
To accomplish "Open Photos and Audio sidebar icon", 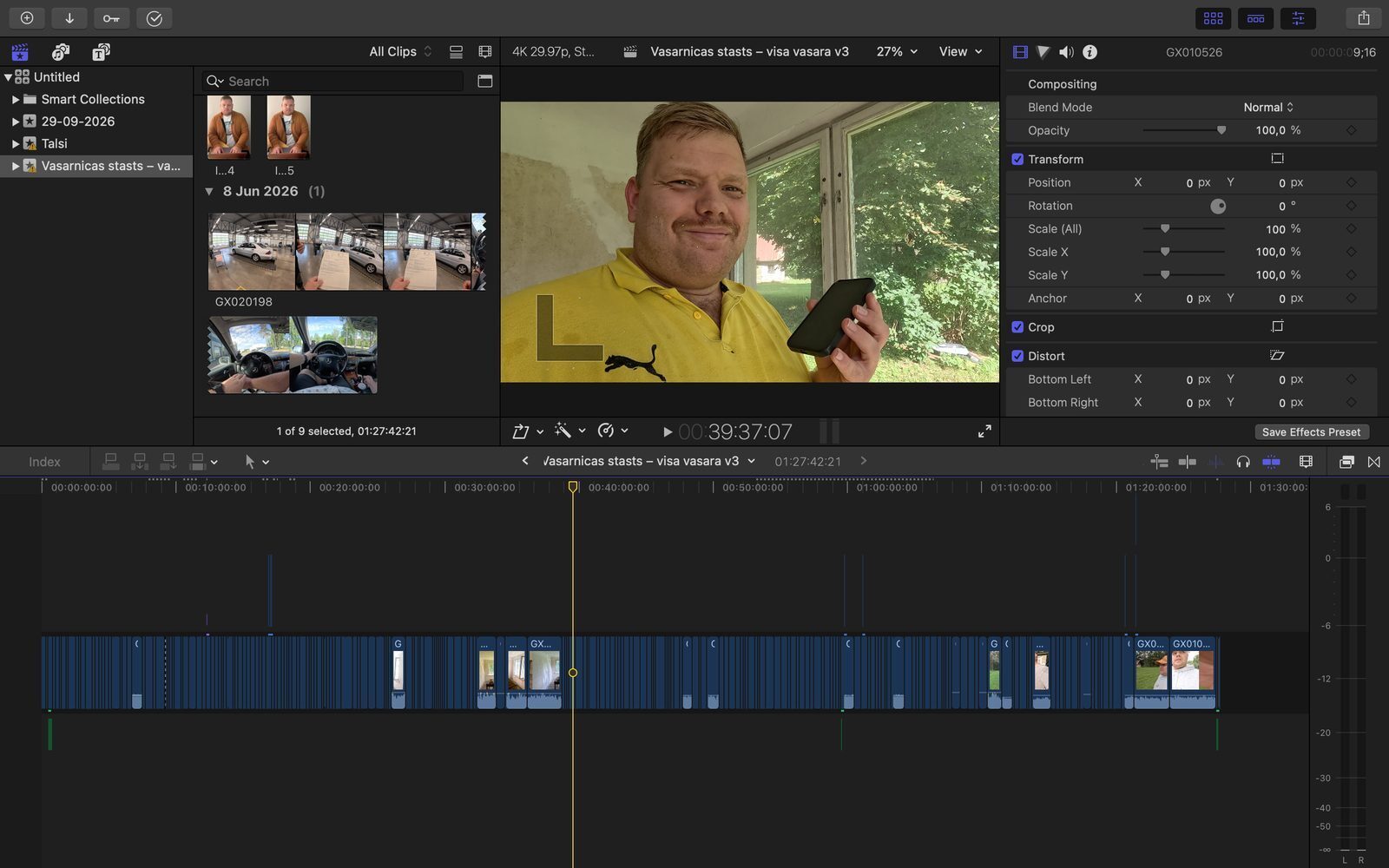I will coord(61,52).
